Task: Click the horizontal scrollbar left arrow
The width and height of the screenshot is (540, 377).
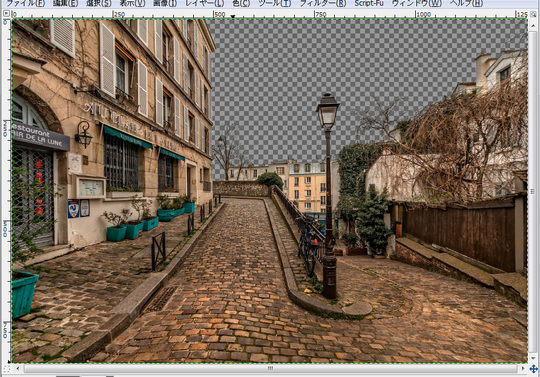Action: click(18, 369)
